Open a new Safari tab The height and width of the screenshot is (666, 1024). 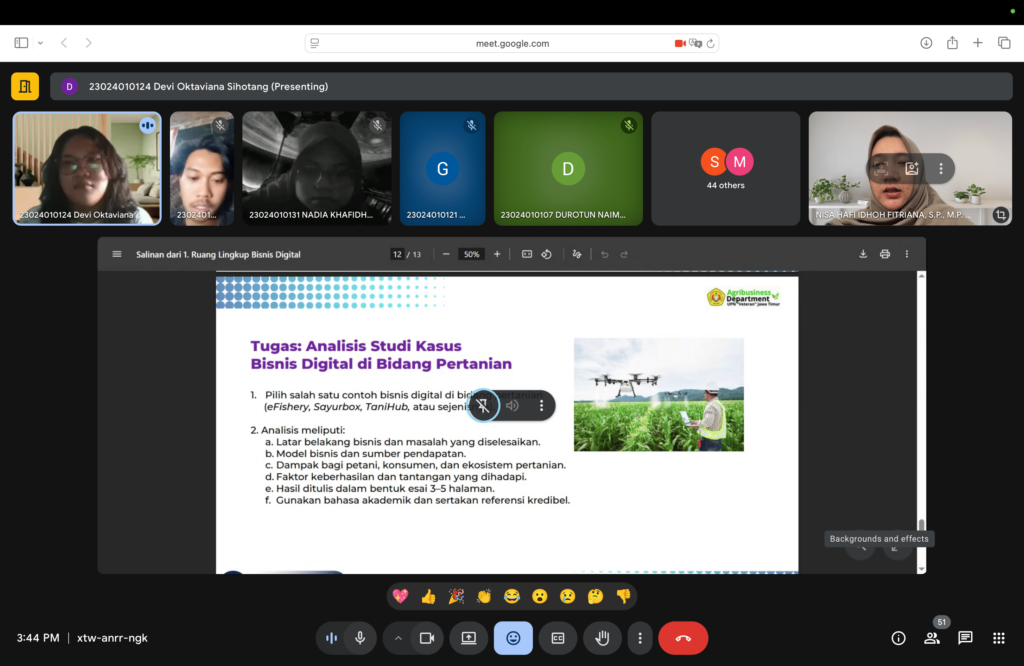[x=978, y=43]
